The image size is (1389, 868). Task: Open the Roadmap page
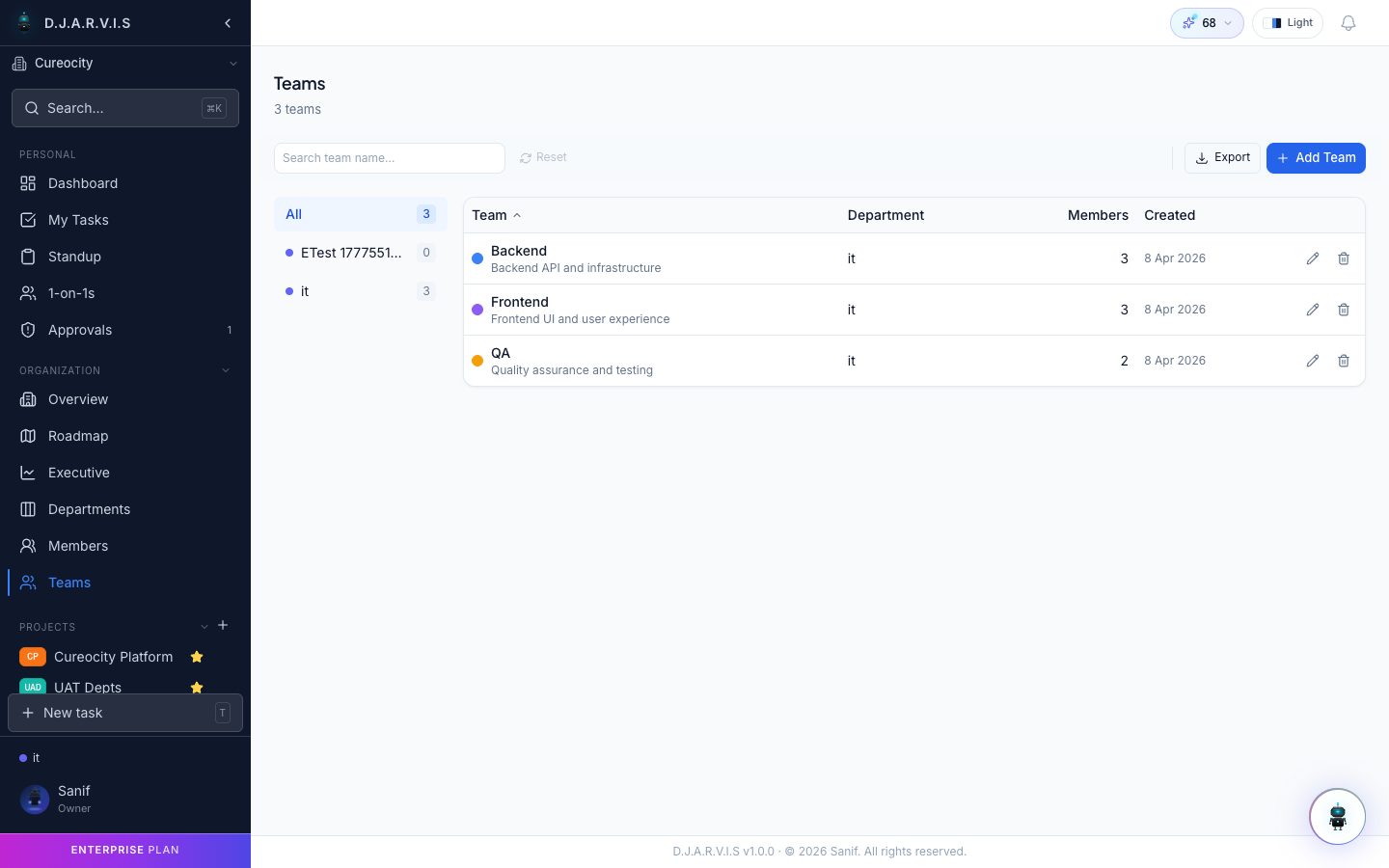click(125, 436)
